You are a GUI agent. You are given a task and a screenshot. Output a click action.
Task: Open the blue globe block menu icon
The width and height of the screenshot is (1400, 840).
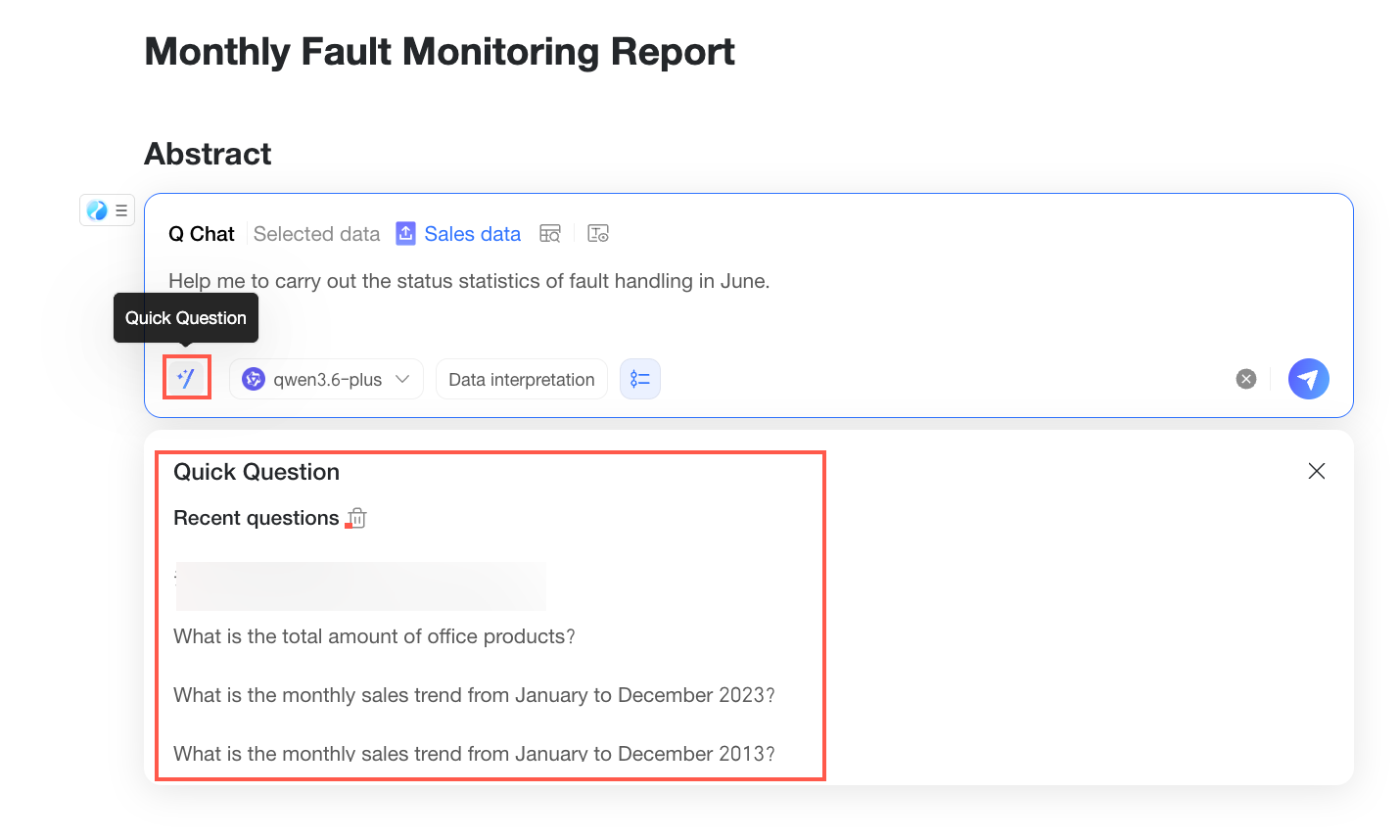[97, 210]
